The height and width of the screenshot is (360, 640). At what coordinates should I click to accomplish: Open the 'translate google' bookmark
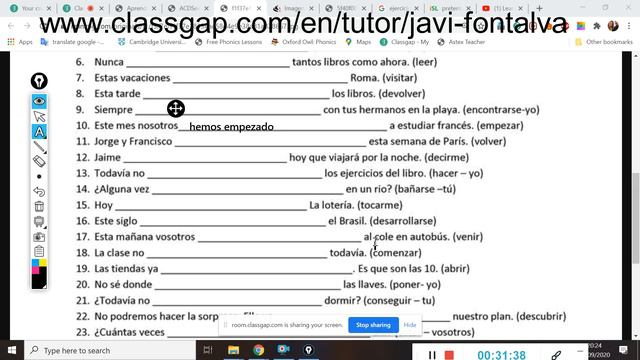click(72, 42)
